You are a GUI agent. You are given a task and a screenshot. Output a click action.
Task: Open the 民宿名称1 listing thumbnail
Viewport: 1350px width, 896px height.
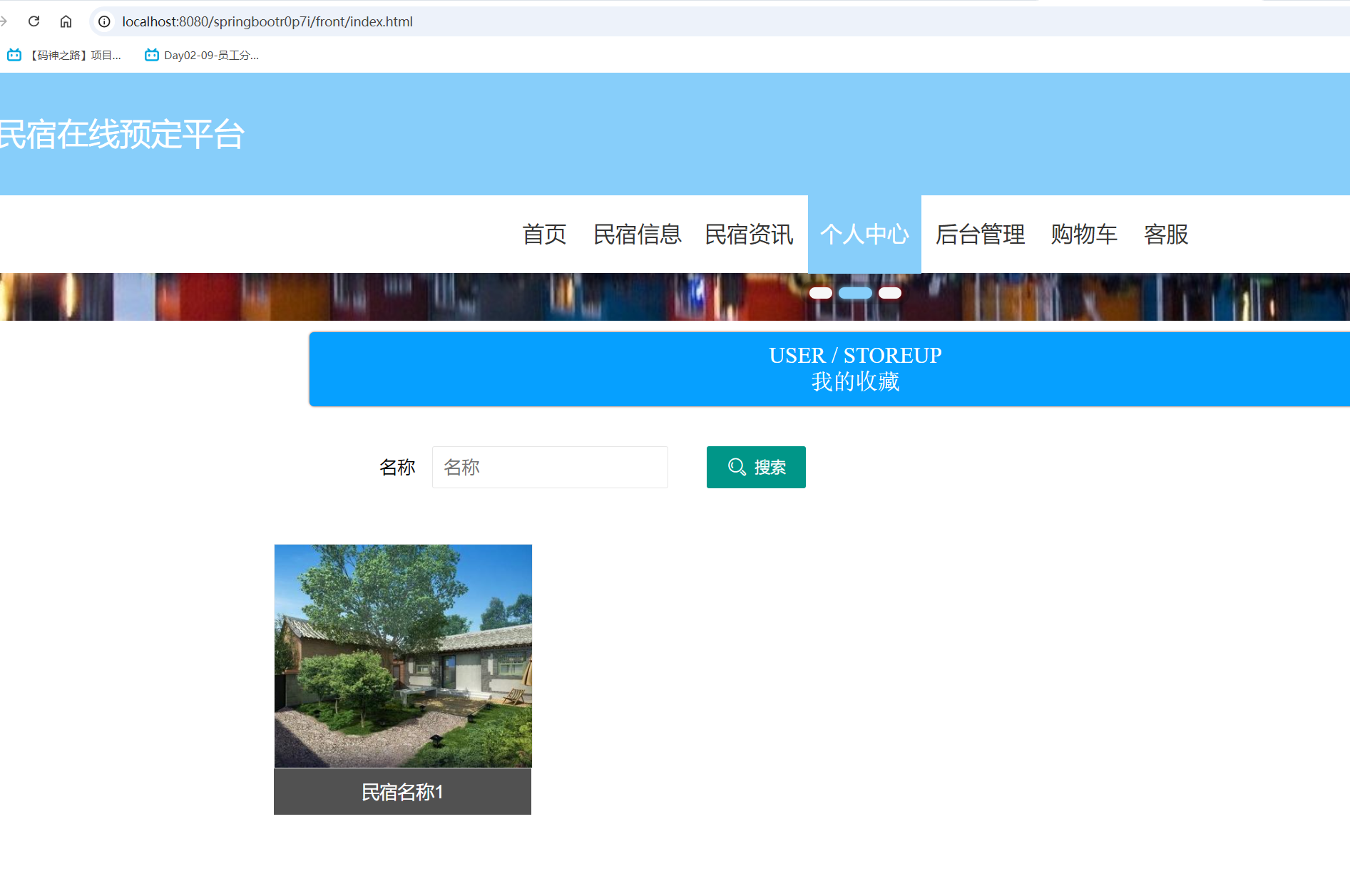tap(402, 656)
